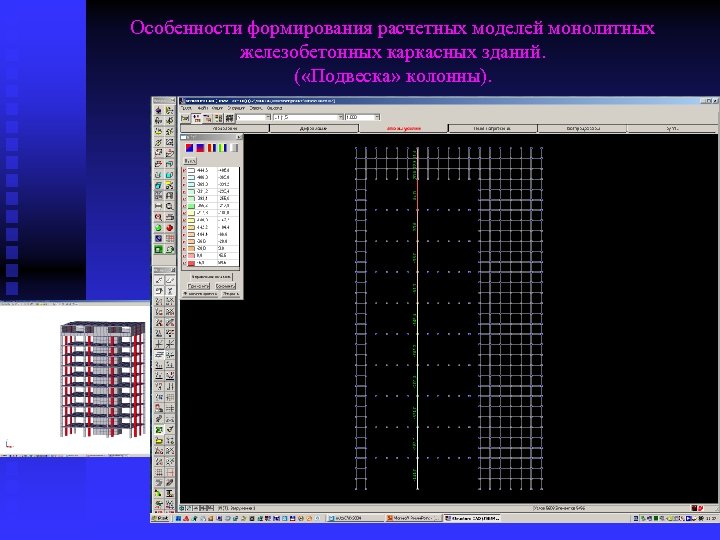Click red frame icon beside the grid icon
The image size is (720, 540).
click(x=170, y=472)
